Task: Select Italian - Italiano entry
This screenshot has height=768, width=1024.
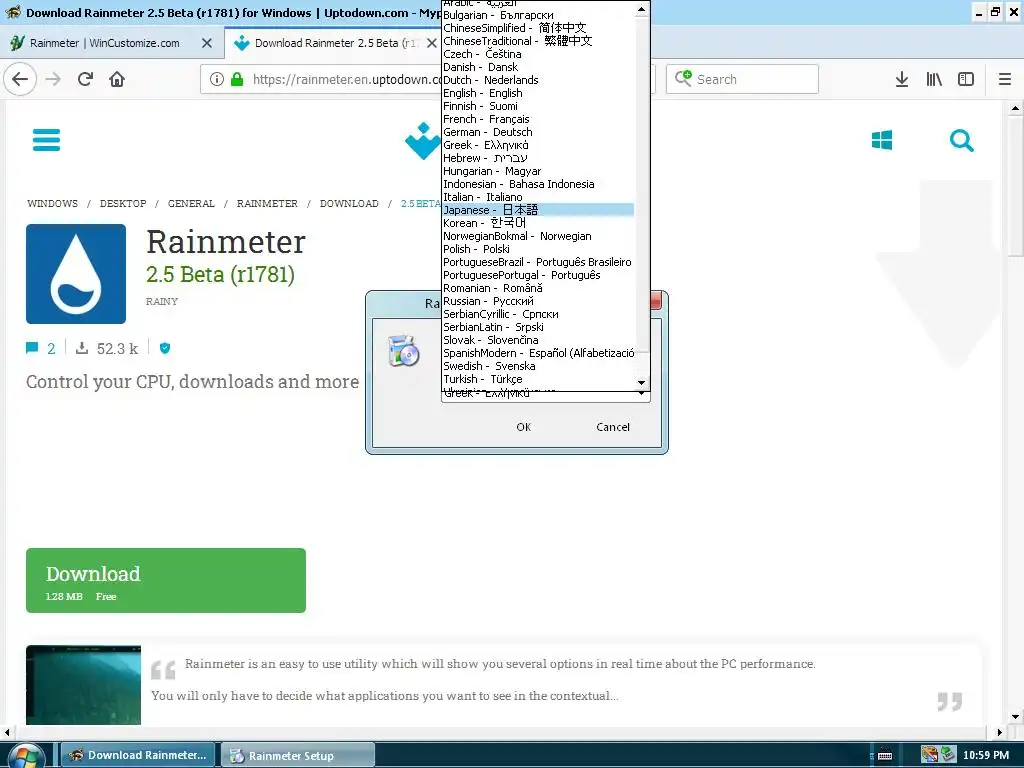Action: point(538,197)
